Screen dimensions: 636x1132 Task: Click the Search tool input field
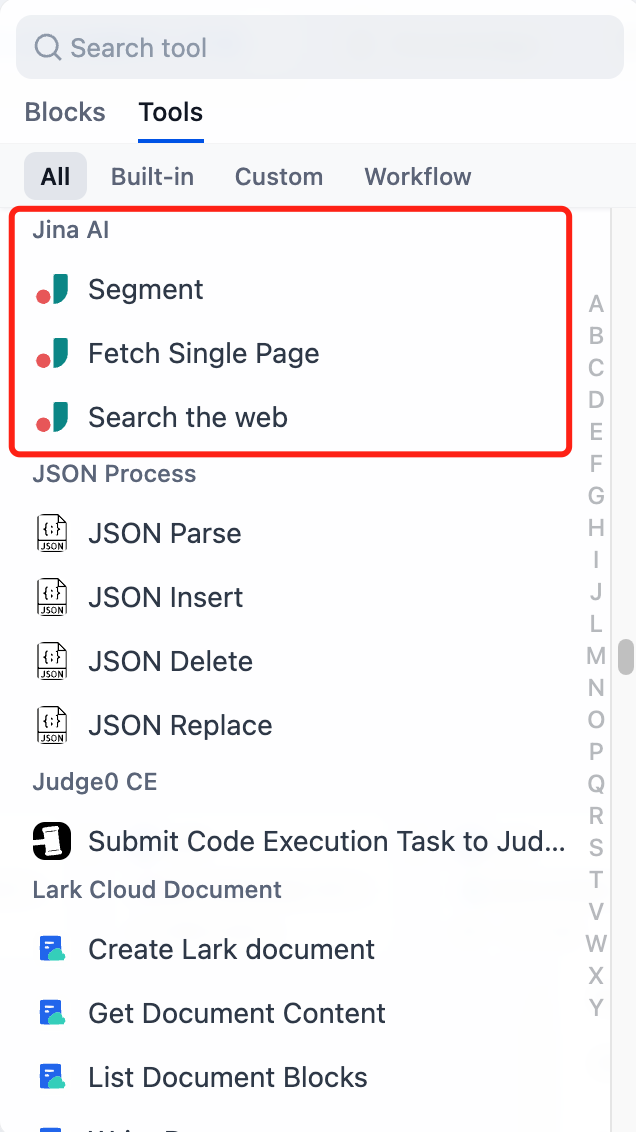click(320, 47)
